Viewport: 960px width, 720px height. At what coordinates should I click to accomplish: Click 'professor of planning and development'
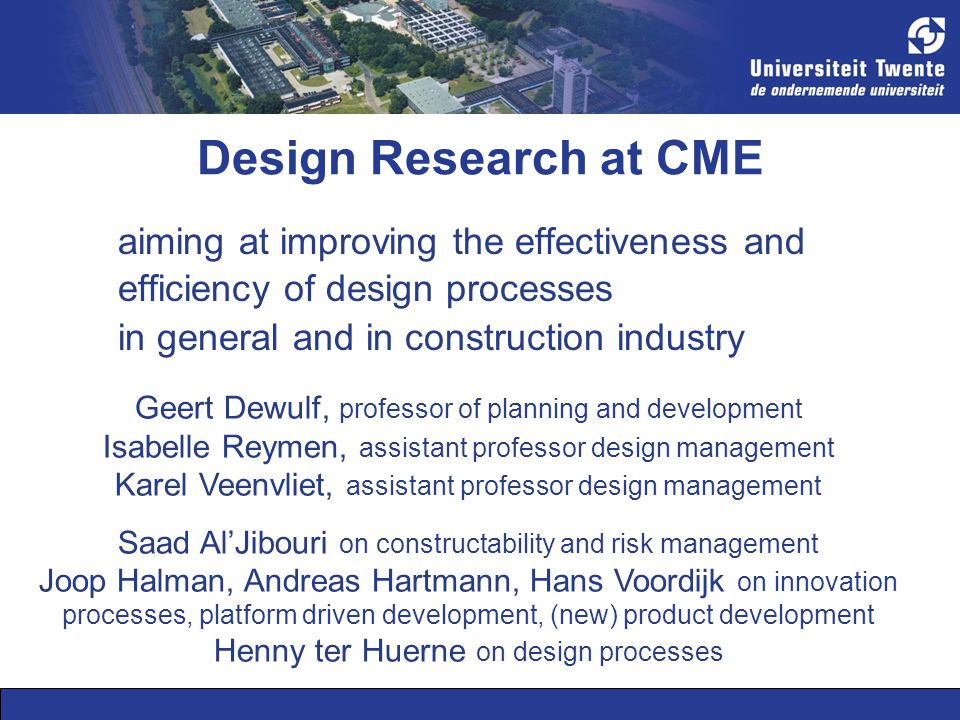point(571,410)
